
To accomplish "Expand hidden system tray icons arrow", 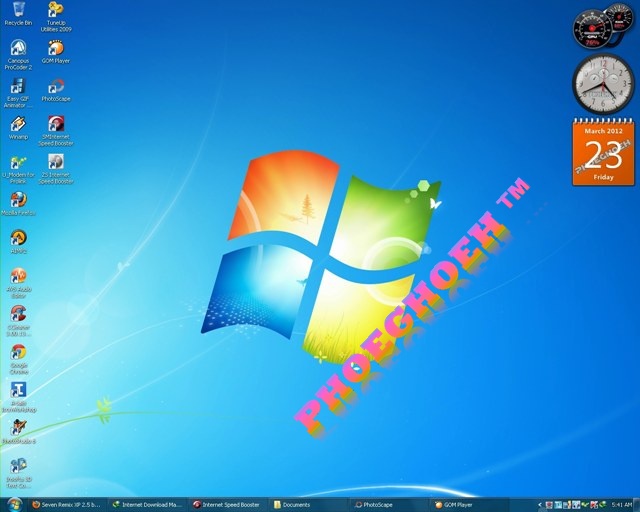I will (540, 505).
